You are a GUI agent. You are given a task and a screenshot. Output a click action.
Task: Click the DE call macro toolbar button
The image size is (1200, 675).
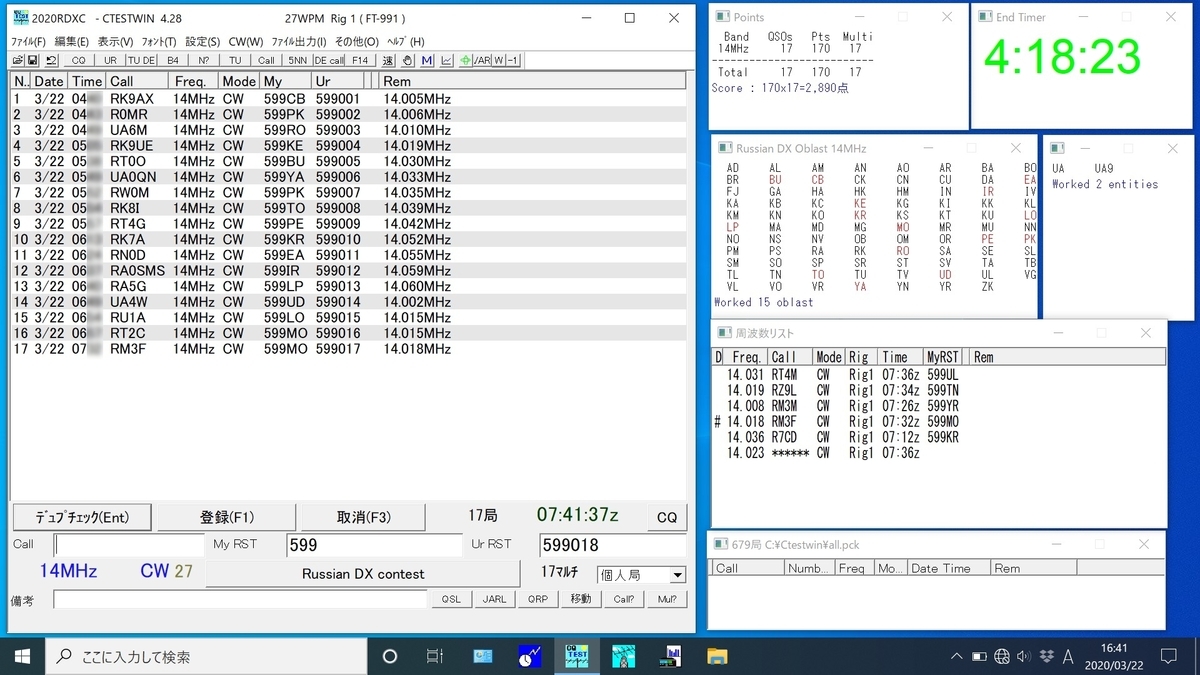pyautogui.click(x=328, y=60)
